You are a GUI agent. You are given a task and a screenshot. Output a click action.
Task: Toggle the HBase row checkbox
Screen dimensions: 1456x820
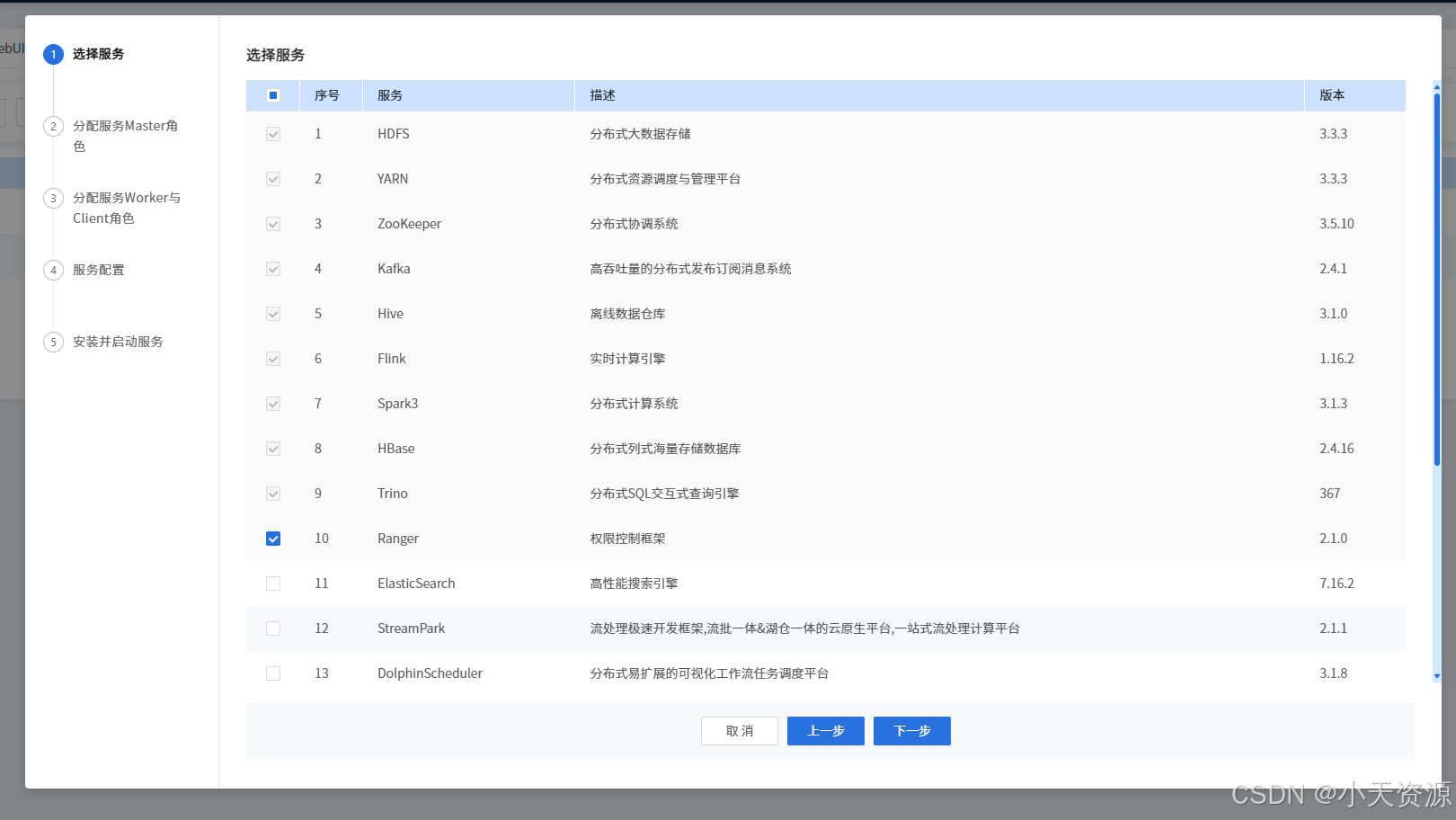pos(273,449)
